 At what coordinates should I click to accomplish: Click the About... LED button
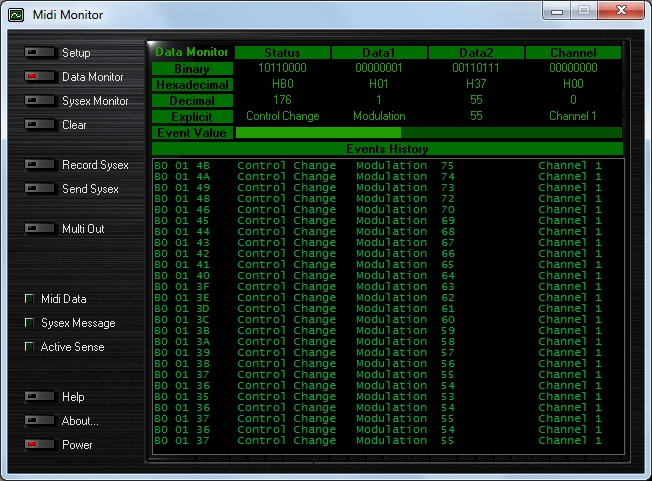coord(40,421)
